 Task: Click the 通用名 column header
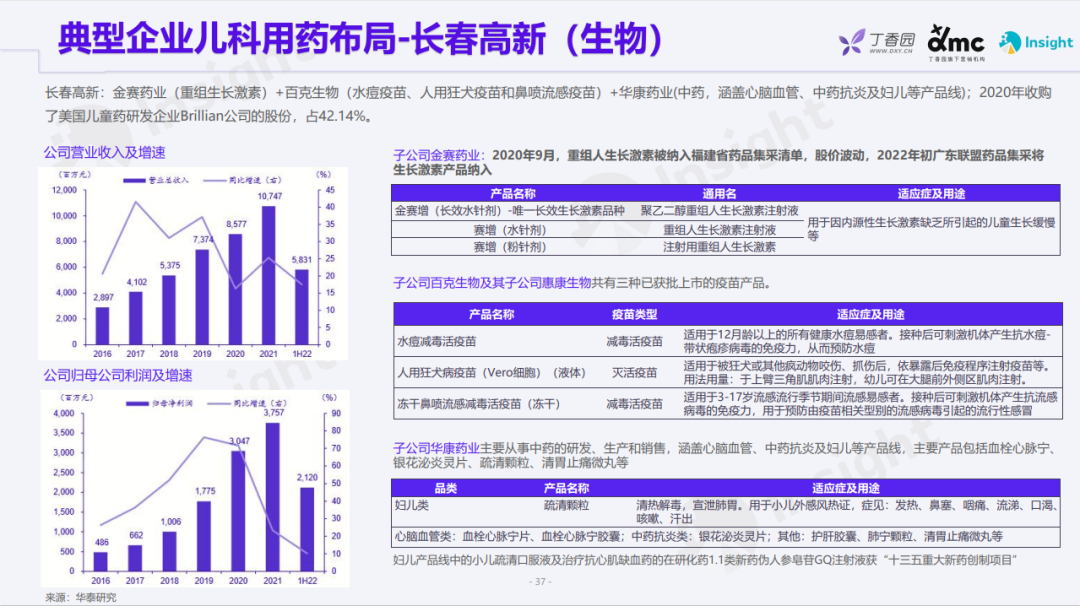pos(719,194)
